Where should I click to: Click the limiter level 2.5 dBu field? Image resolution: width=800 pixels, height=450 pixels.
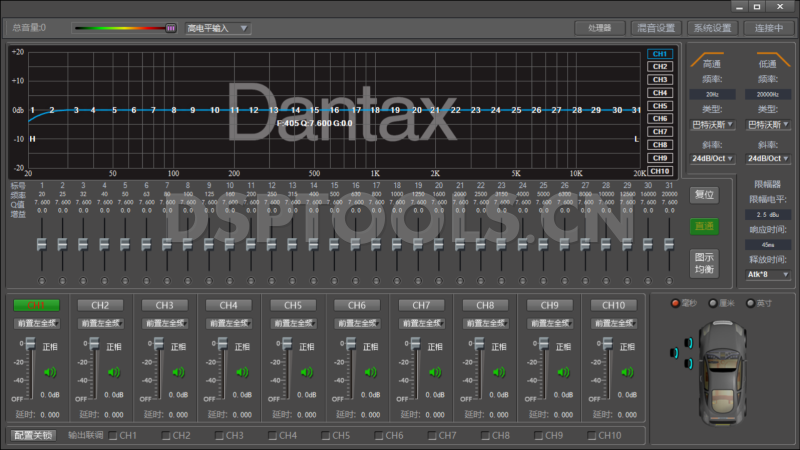click(x=768, y=215)
